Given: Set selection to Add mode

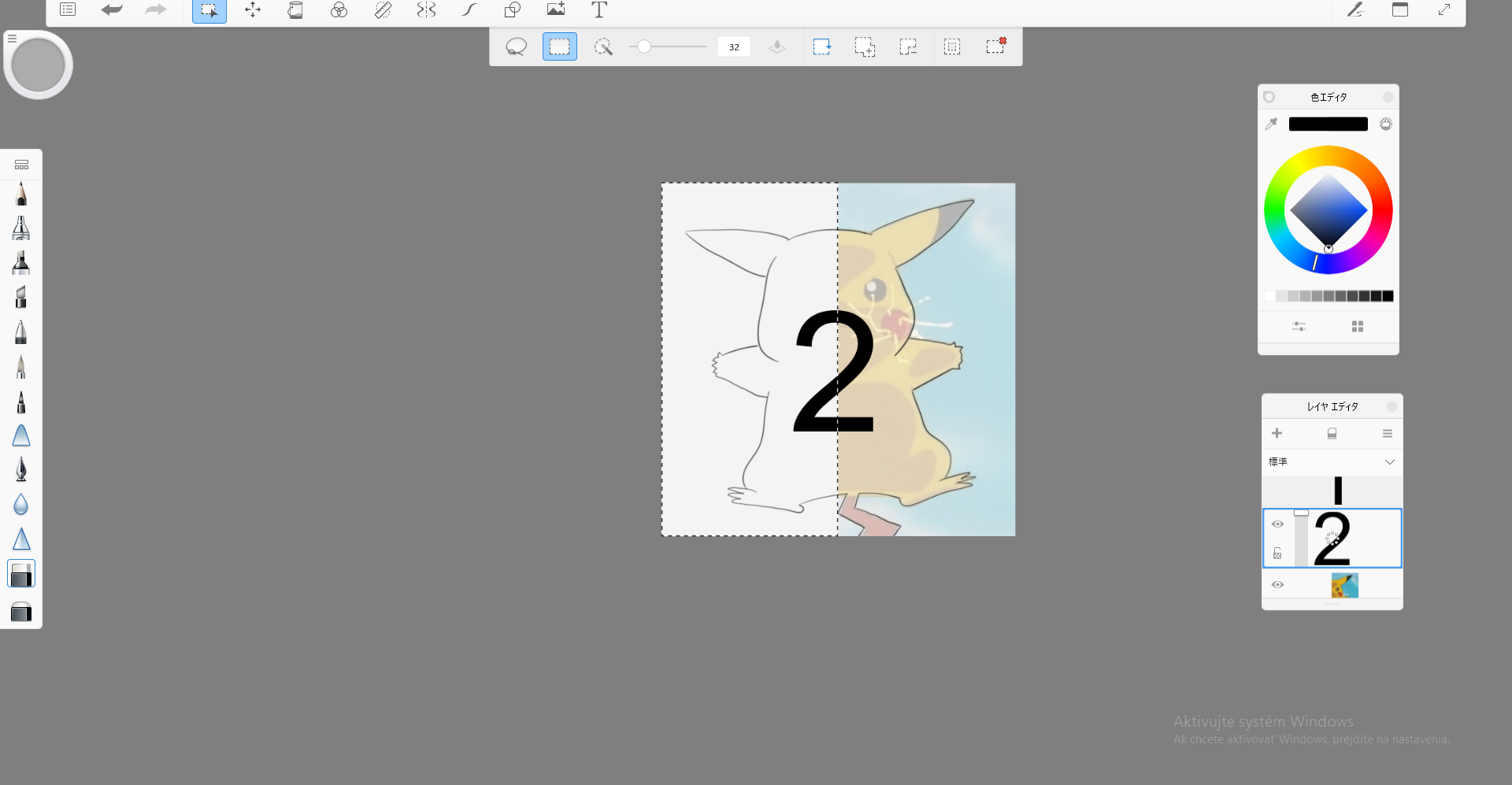Looking at the screenshot, I should pos(865,46).
